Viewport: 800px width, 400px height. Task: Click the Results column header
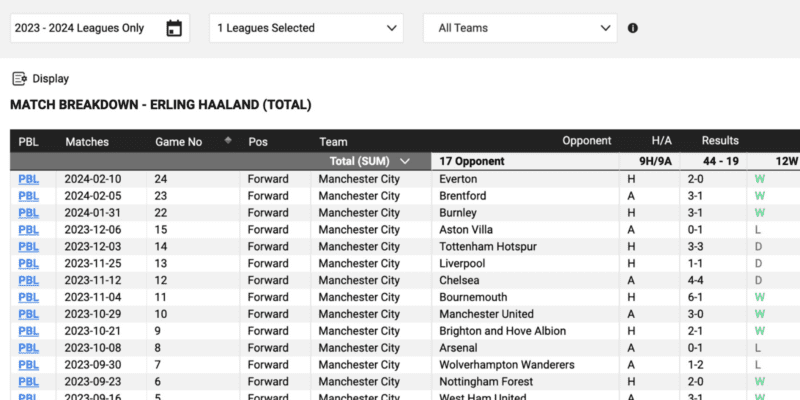720,140
